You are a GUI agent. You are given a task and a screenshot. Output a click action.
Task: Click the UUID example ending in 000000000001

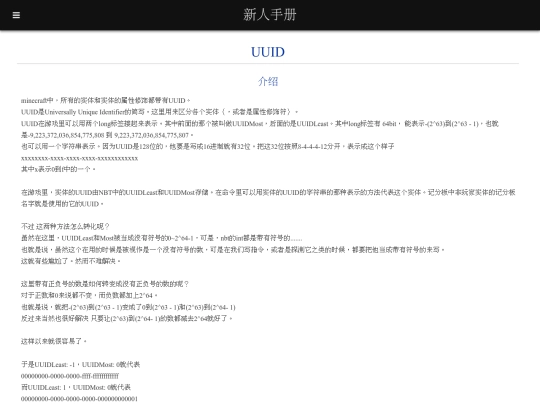(79, 399)
